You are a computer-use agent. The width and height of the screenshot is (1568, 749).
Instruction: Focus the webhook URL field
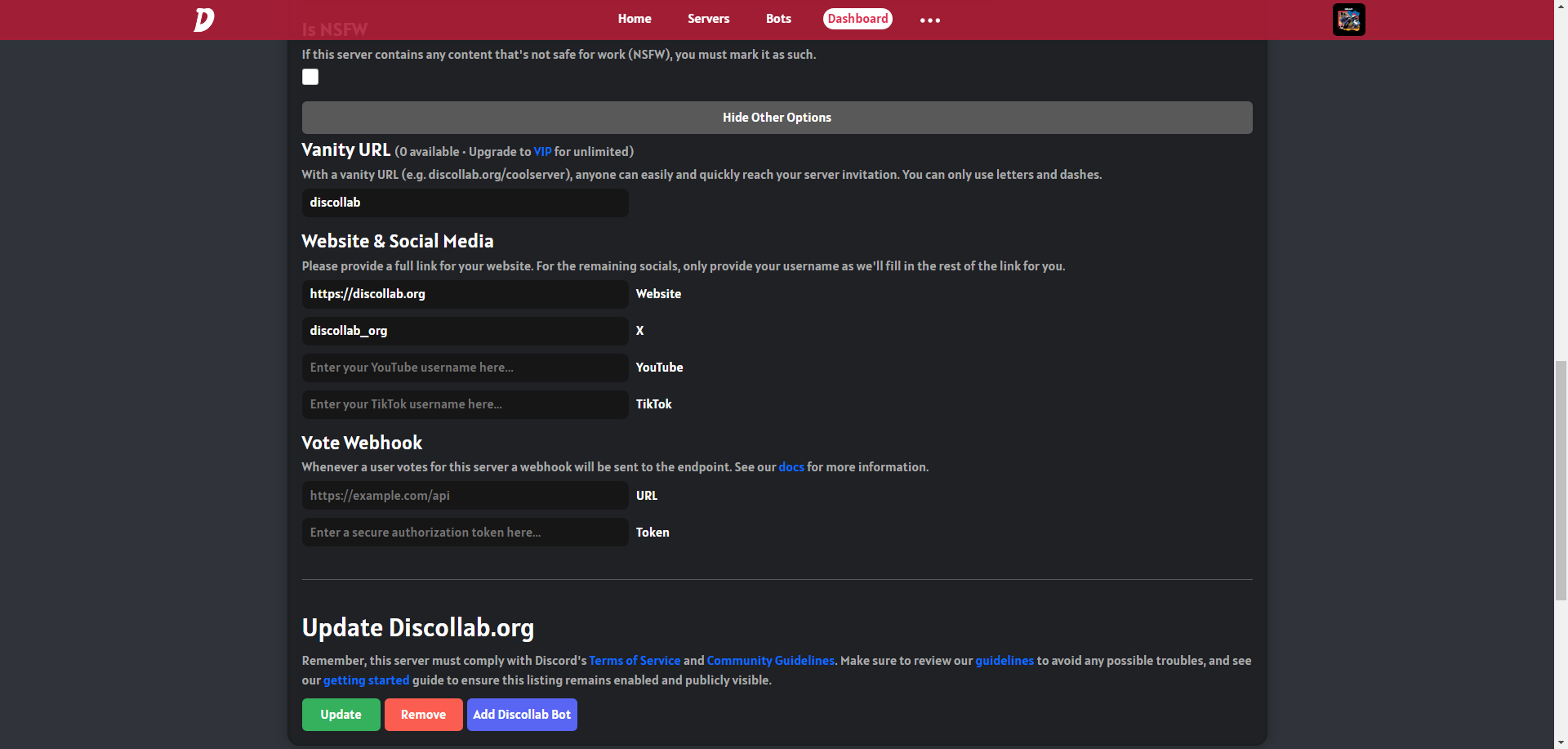point(465,496)
